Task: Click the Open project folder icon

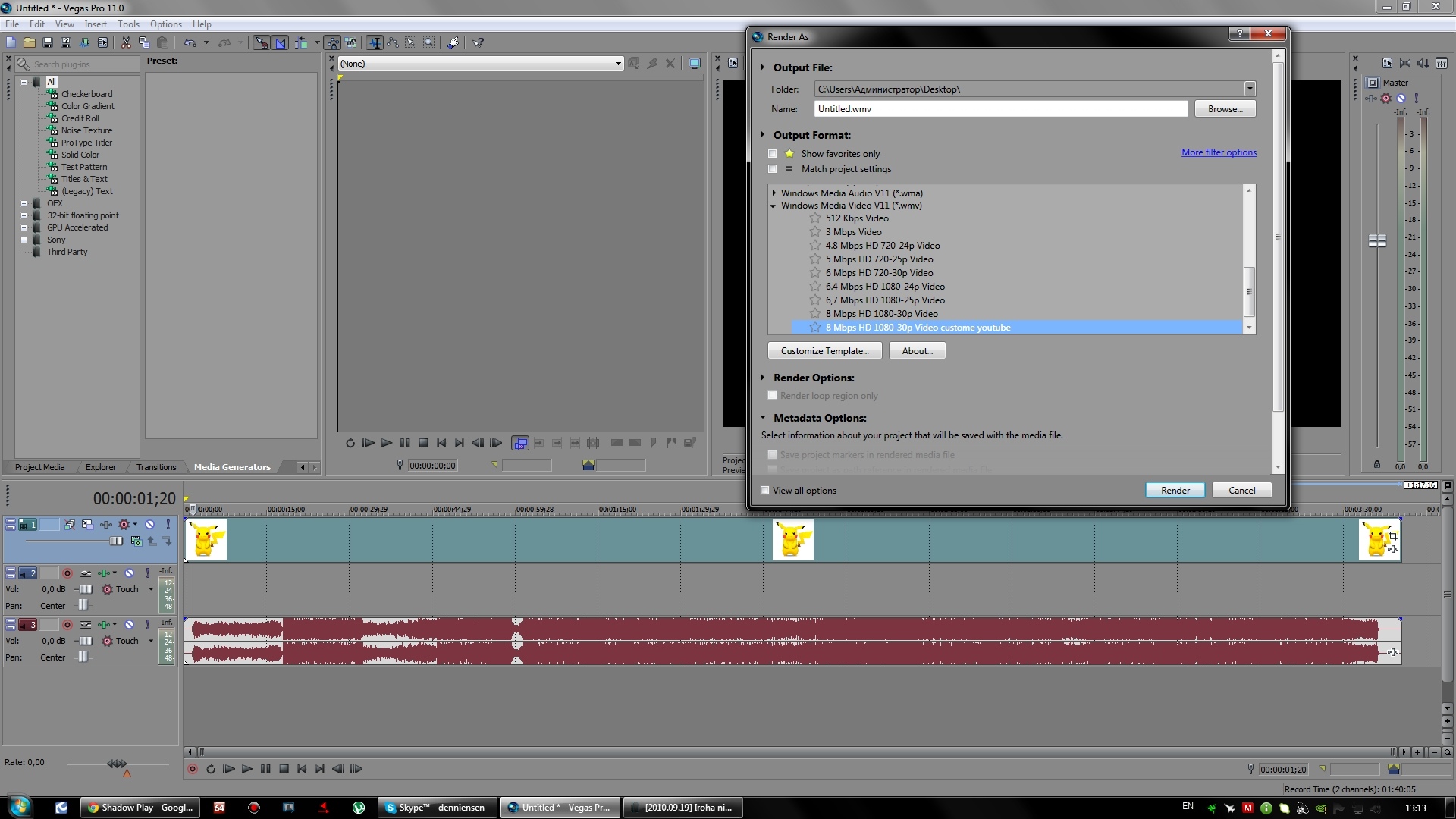Action: point(29,43)
